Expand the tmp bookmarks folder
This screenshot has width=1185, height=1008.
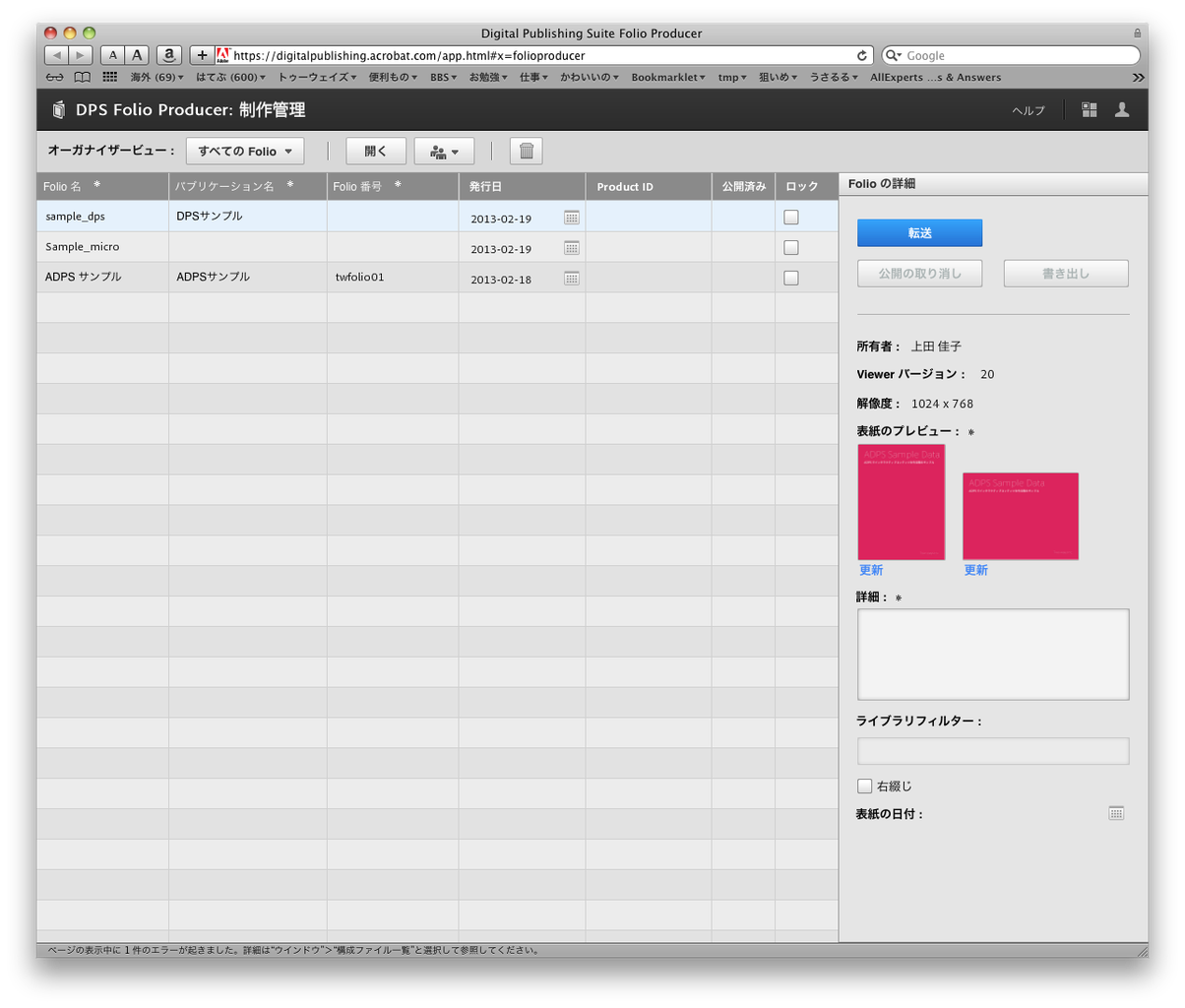pos(732,77)
